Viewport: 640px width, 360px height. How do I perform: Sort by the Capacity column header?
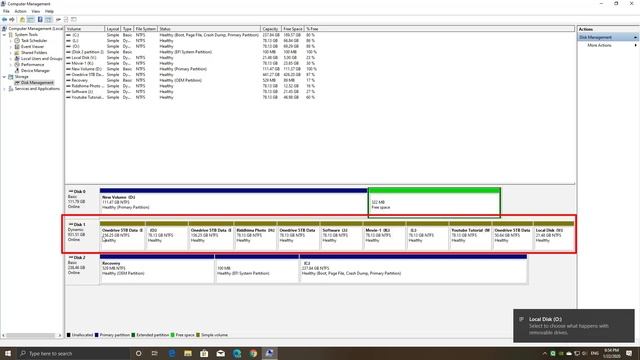tap(271, 29)
